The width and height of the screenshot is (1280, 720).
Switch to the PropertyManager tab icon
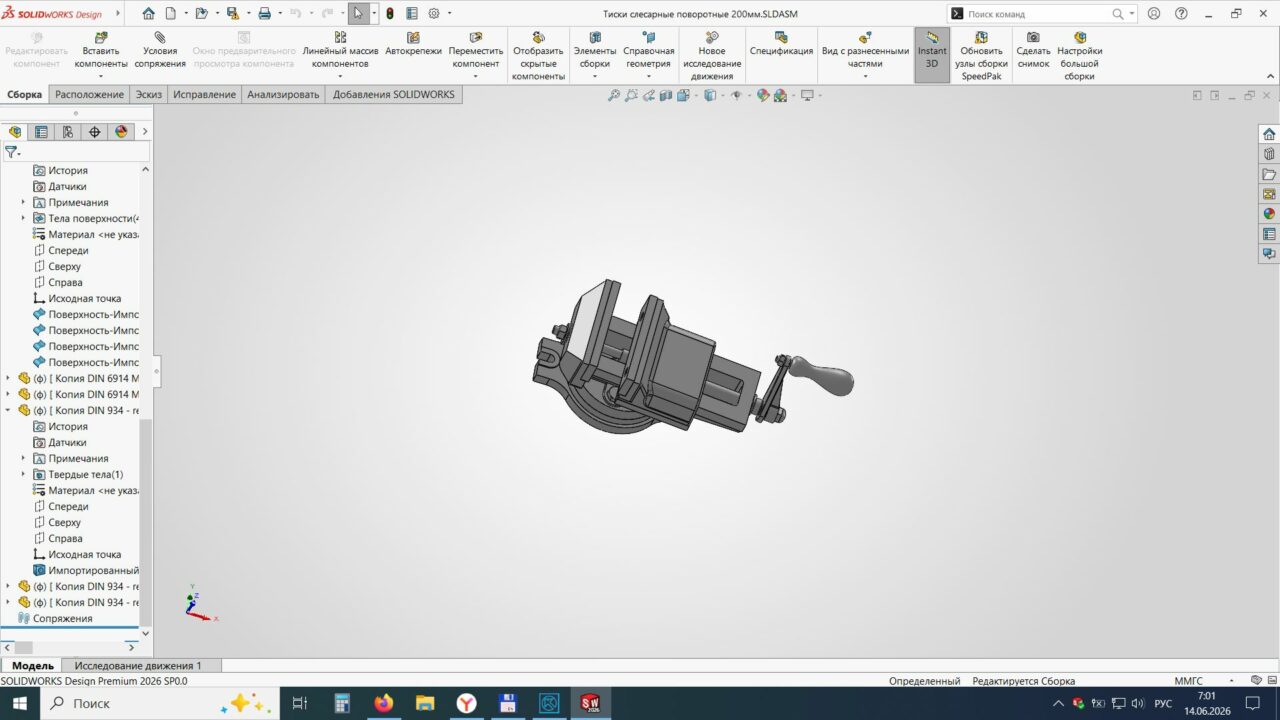[x=41, y=131]
